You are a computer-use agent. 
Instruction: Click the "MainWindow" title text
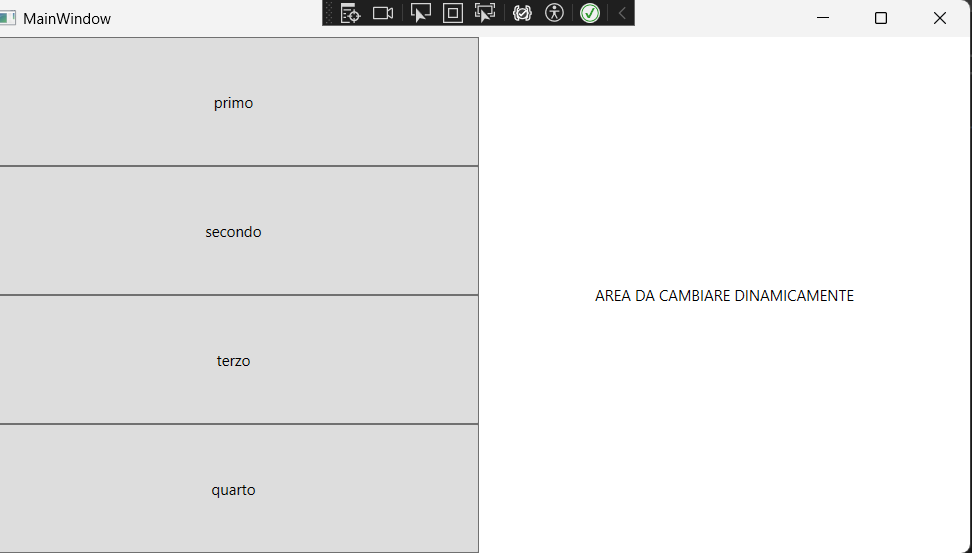click(67, 19)
